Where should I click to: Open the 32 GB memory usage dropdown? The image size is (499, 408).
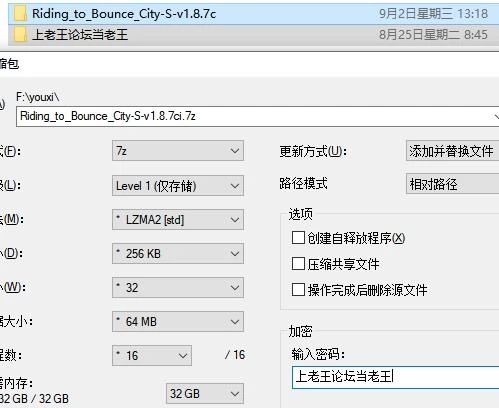tap(205, 394)
